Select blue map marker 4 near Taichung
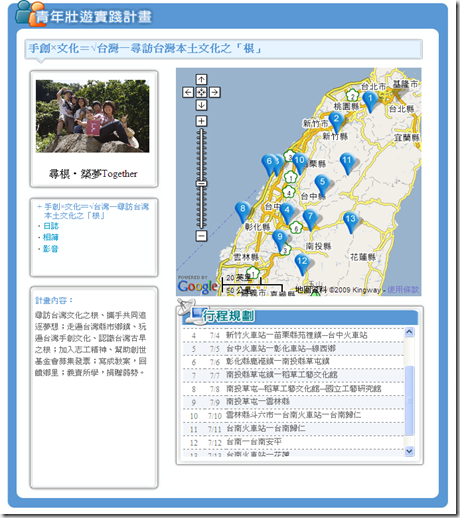 (x=287, y=213)
